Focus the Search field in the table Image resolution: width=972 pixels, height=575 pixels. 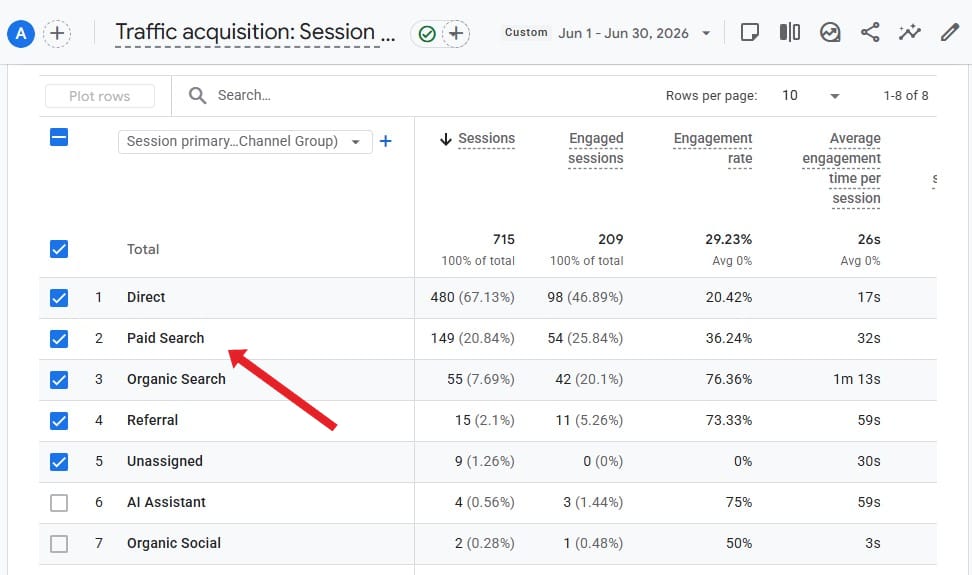coord(244,95)
